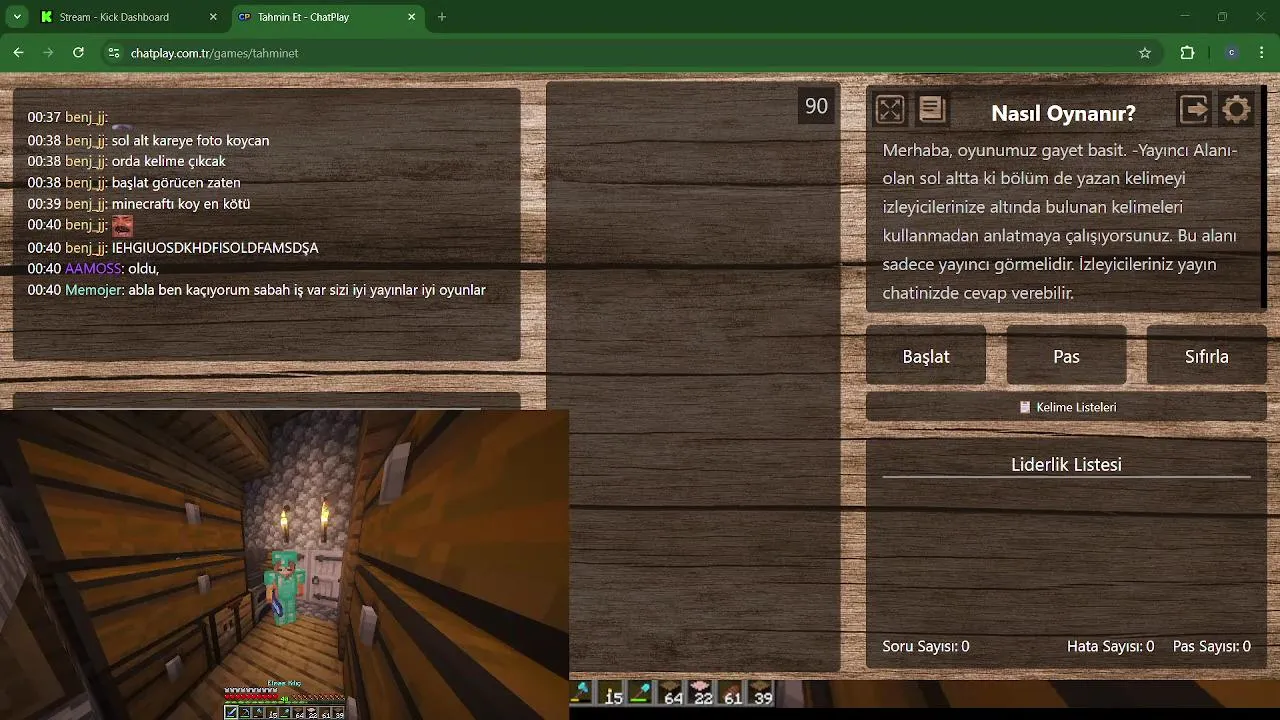
Task: Click the Nasıl Oynanır? heading
Action: (x=1063, y=113)
